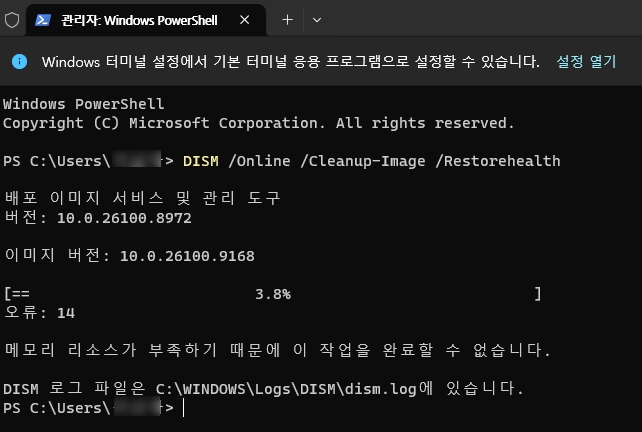Click the dism.log path line
The height and width of the screenshot is (432, 642).
263,389
